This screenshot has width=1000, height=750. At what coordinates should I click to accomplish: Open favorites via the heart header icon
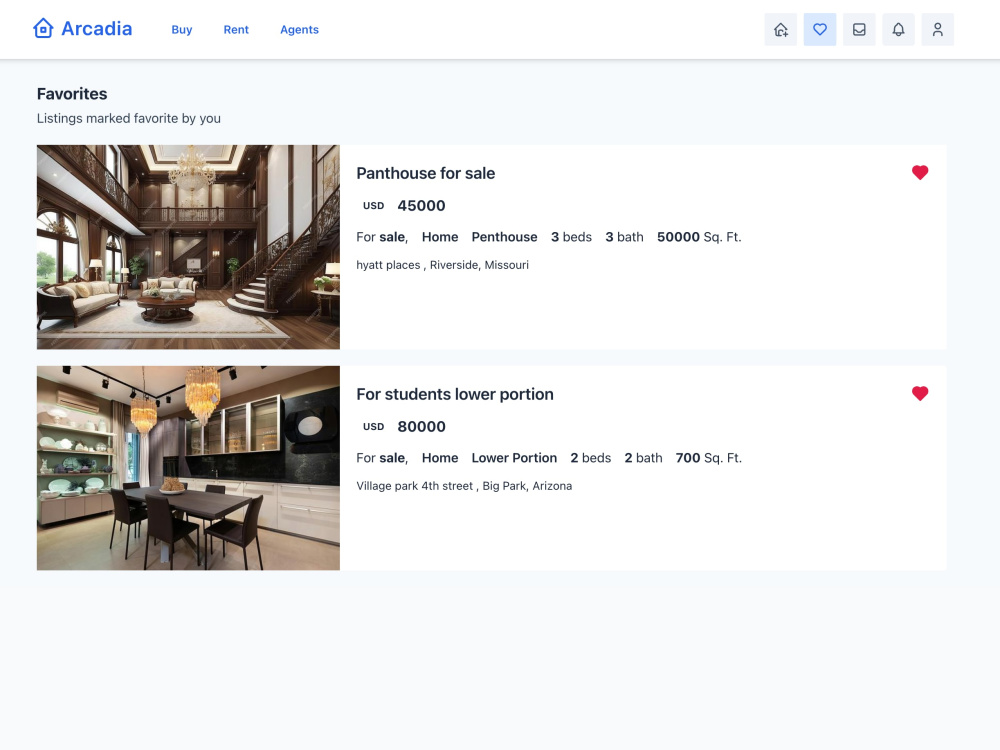tap(820, 29)
